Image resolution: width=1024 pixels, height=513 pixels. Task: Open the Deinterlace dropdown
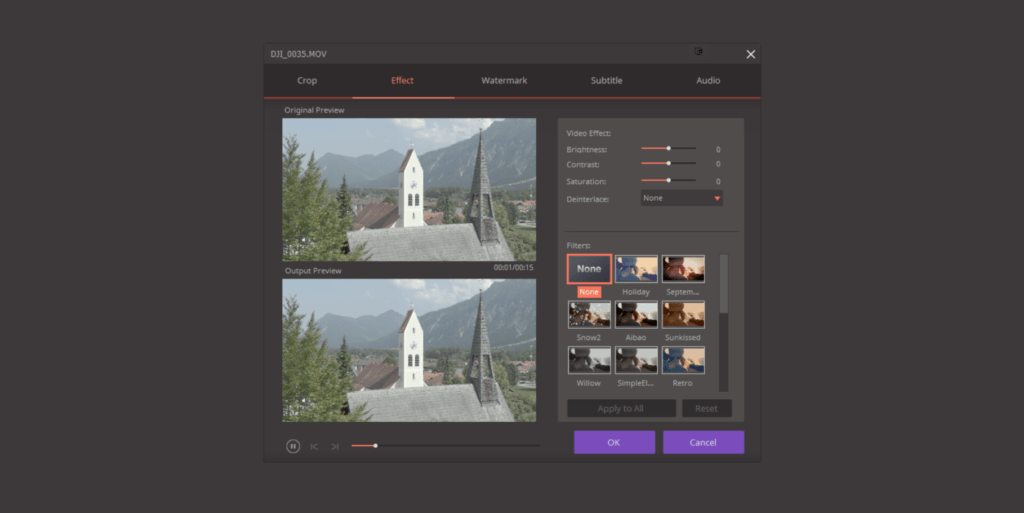(x=681, y=198)
